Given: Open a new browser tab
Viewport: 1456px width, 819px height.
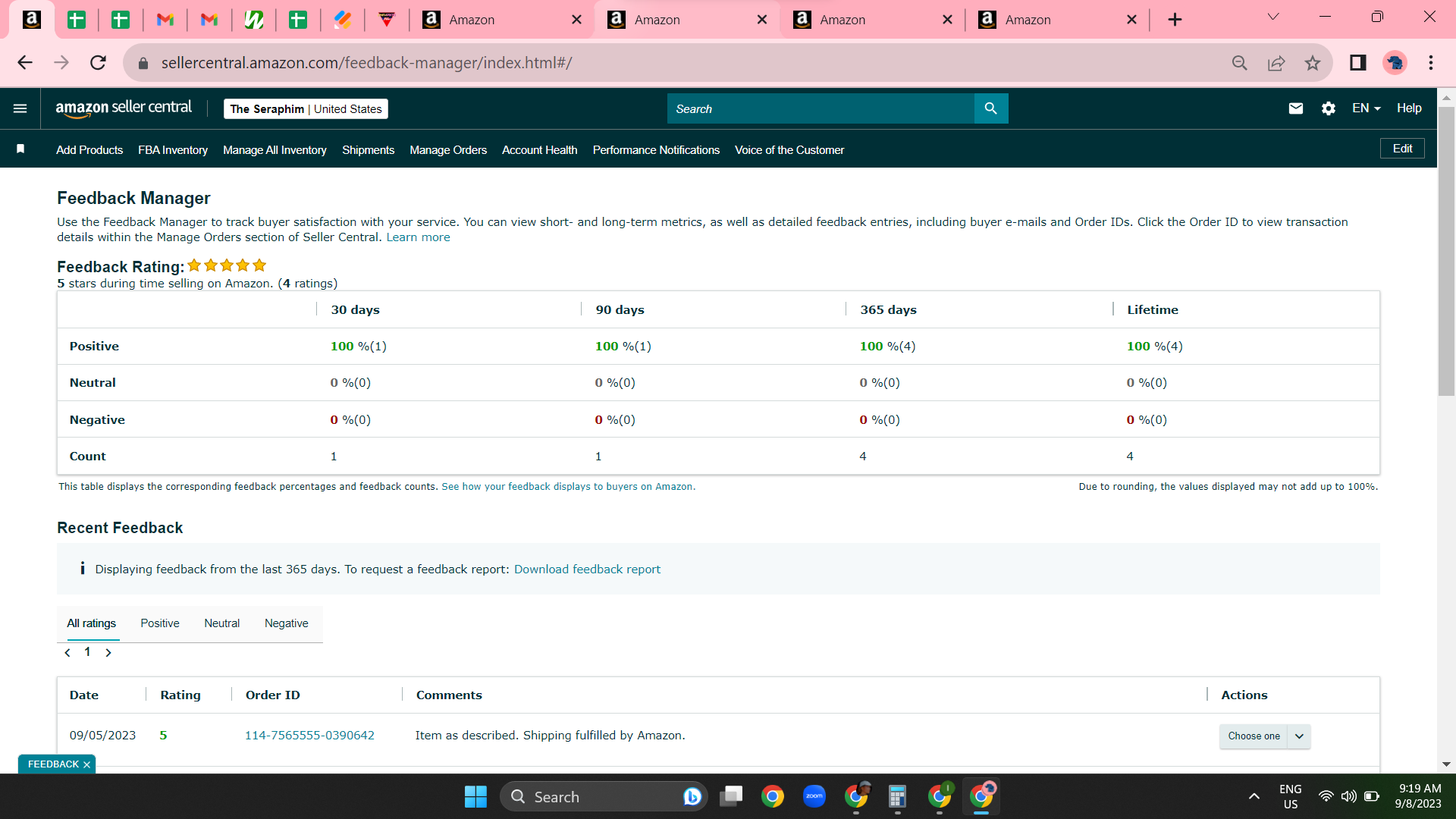Looking at the screenshot, I should click(x=1175, y=20).
